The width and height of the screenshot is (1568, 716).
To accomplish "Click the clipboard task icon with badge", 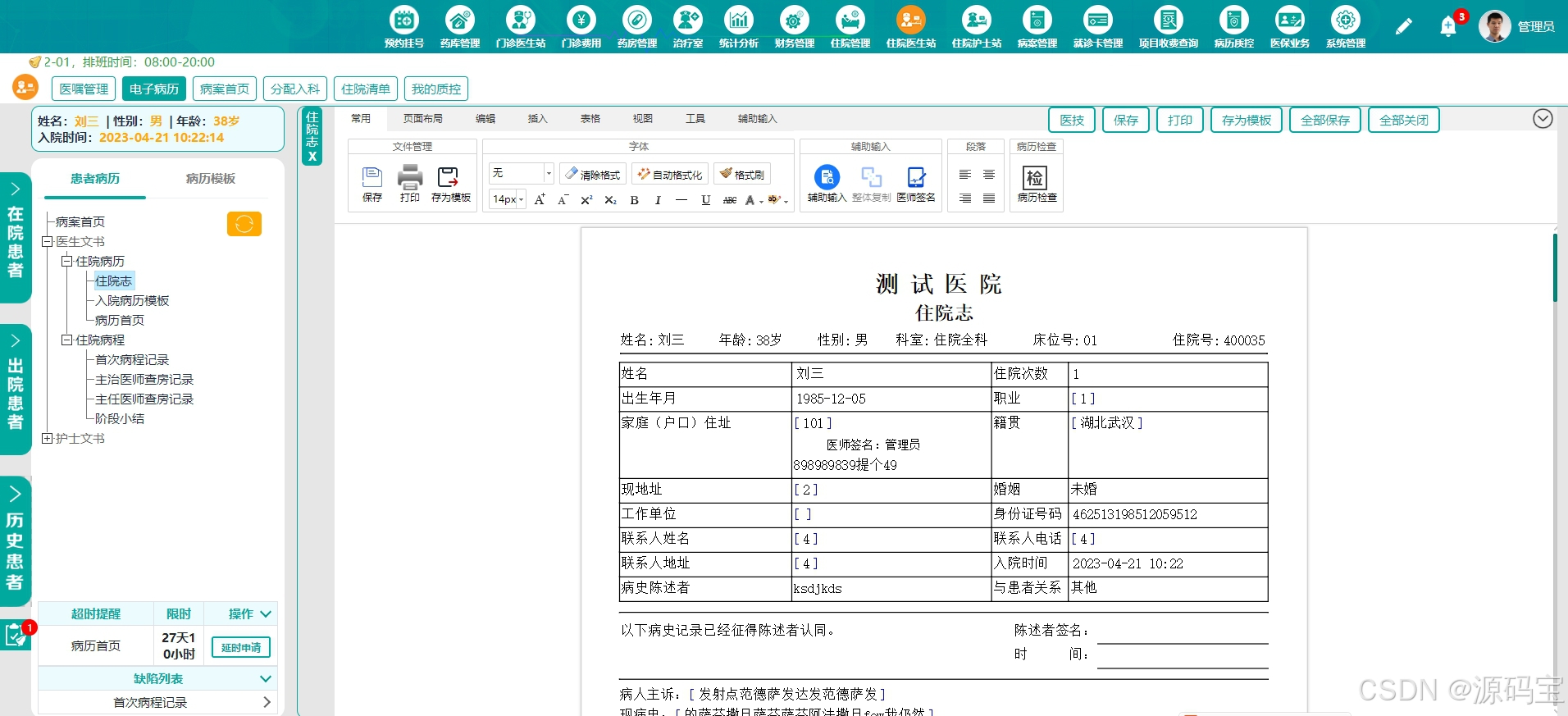I will pos(15,635).
